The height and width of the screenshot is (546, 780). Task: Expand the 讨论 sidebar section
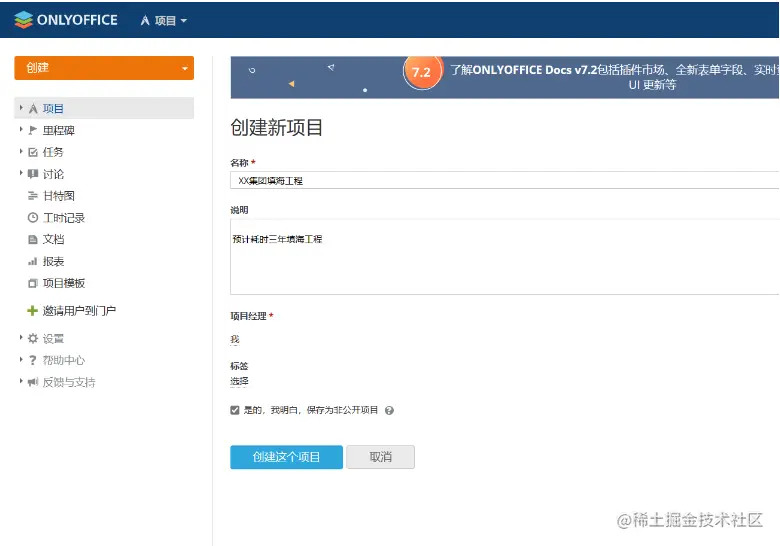[21, 173]
